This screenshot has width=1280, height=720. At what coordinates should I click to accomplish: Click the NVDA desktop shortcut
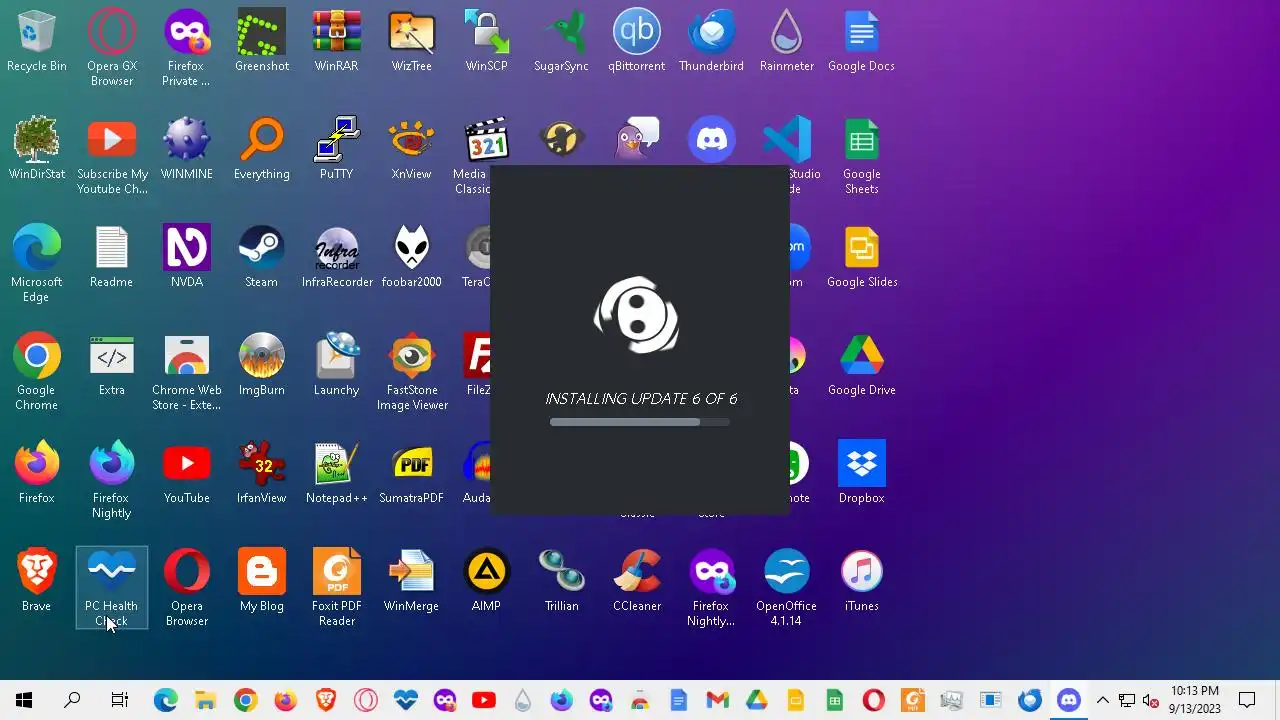186,258
